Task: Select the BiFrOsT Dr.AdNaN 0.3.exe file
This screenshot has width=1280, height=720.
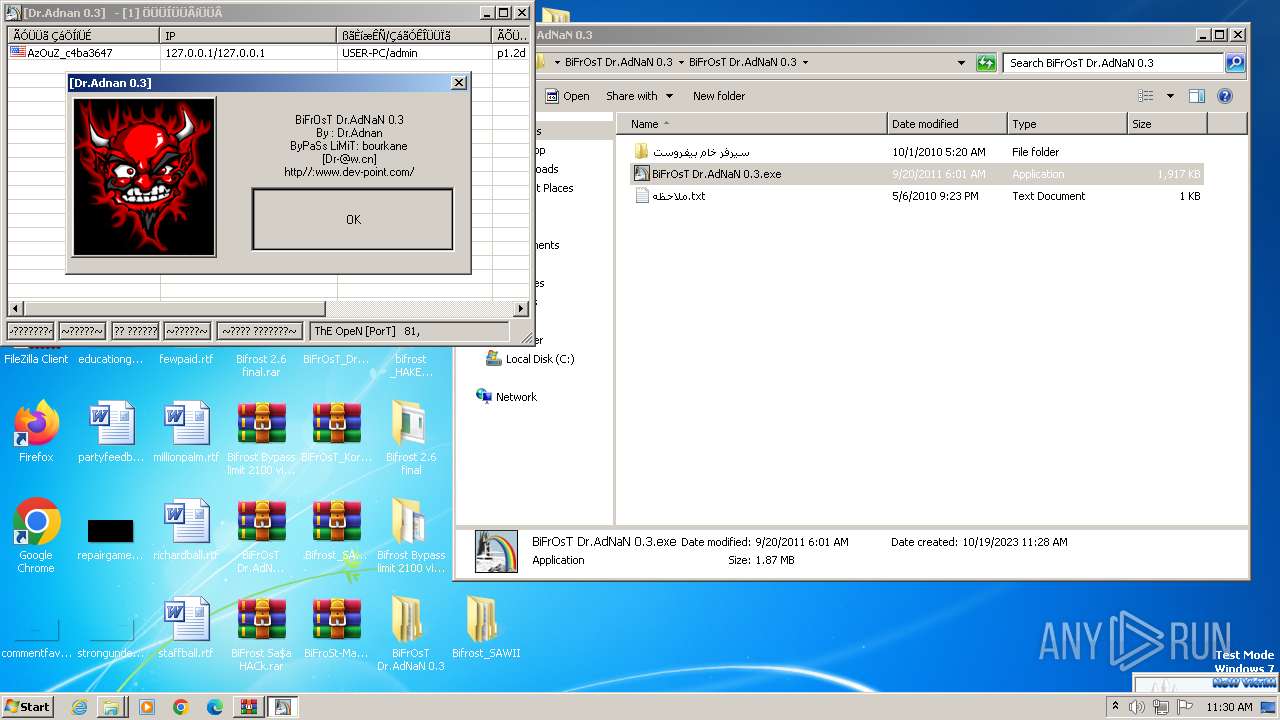Action: pos(716,174)
